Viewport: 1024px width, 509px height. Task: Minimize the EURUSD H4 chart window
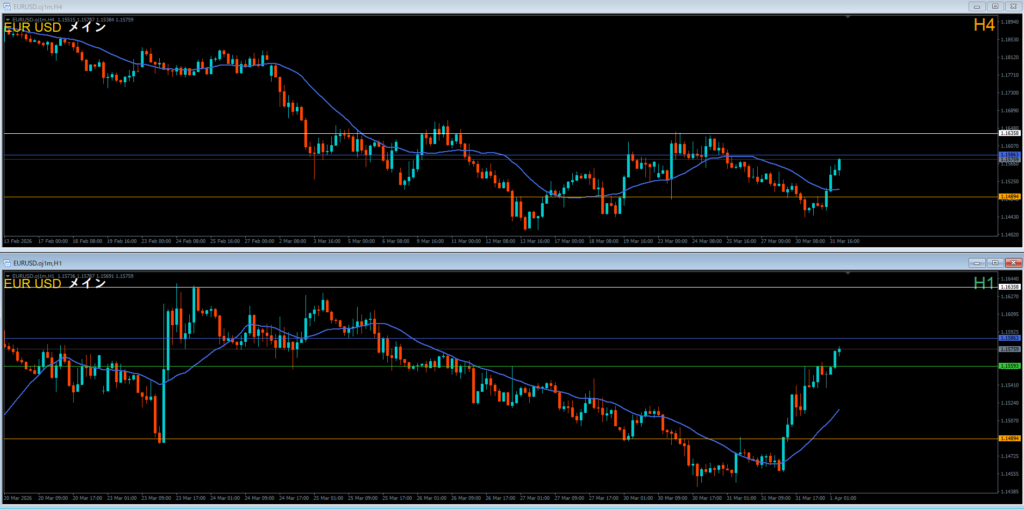click(x=978, y=5)
